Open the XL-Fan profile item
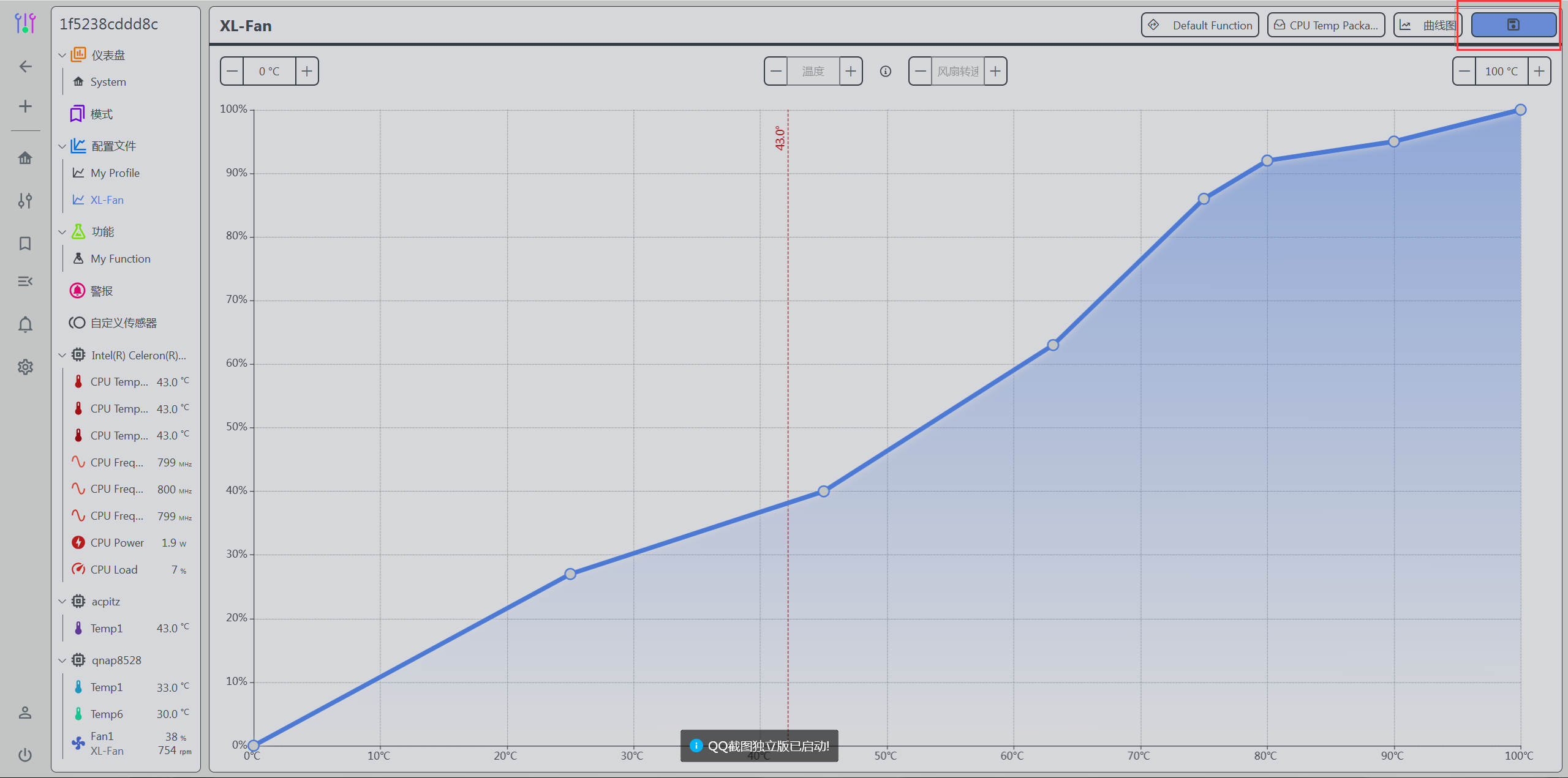 coord(107,200)
